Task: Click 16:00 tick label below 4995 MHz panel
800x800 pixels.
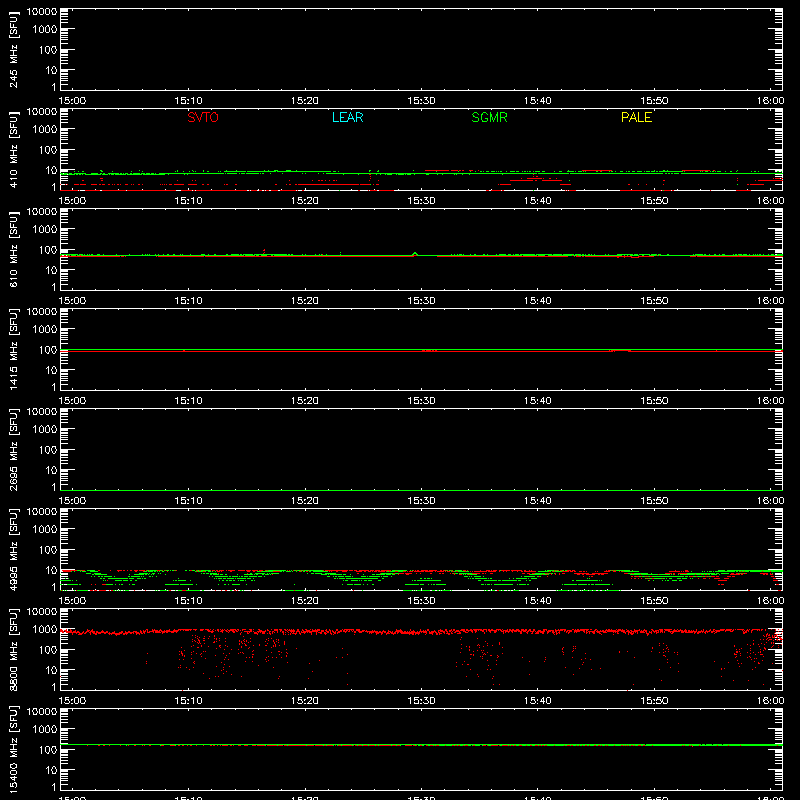Action: coord(770,601)
